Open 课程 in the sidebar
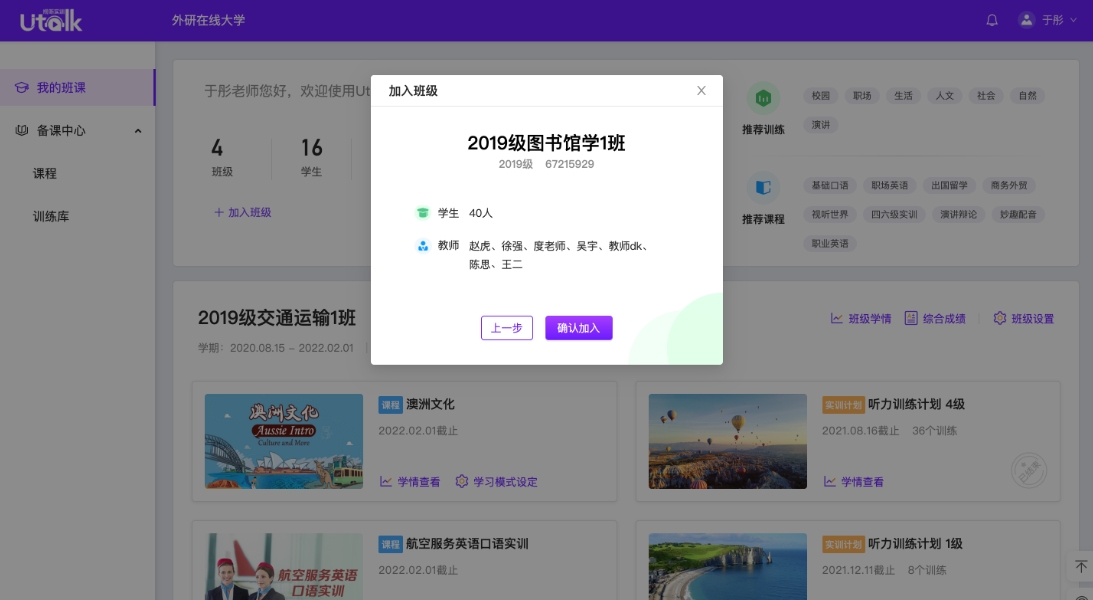Viewport: 1093px width, 600px height. 45,174
